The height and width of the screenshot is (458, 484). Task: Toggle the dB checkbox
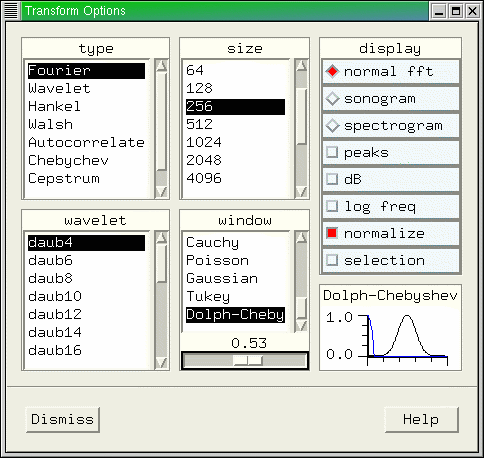coord(391,179)
